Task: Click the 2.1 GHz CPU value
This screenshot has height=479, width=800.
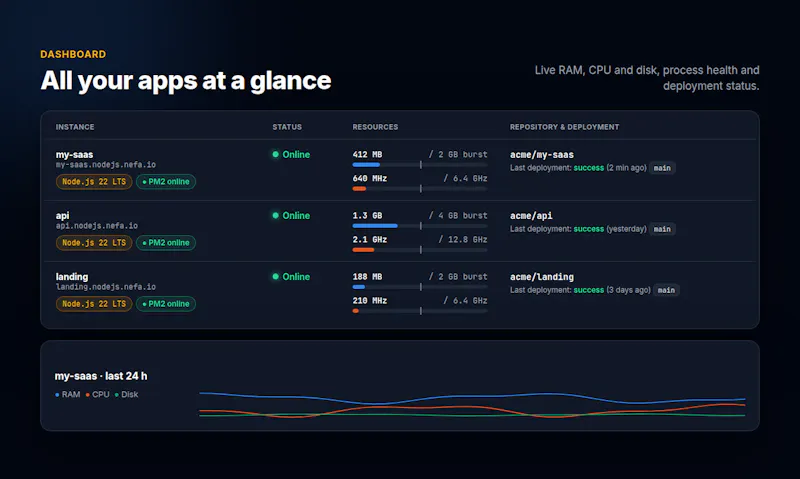Action: [x=370, y=240]
